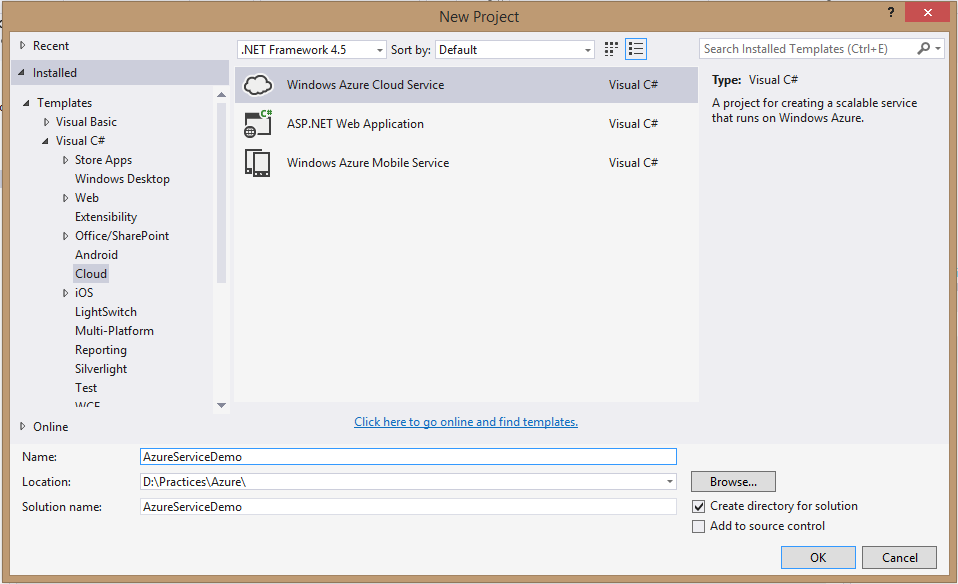Click the tree scrollbar down arrow
The height and width of the screenshot is (584, 958).
click(221, 405)
